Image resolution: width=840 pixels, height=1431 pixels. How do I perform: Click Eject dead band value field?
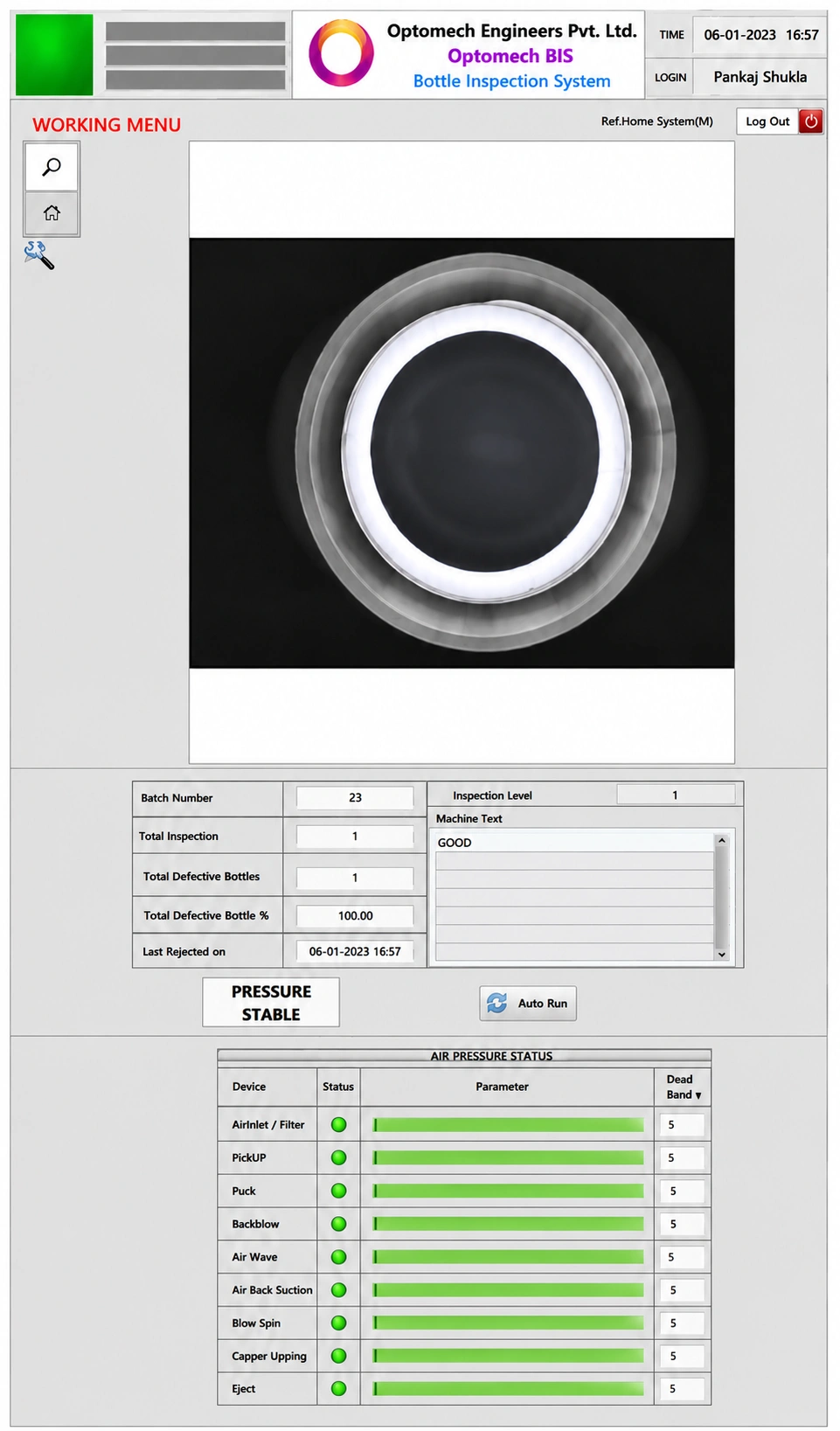coord(682,1388)
